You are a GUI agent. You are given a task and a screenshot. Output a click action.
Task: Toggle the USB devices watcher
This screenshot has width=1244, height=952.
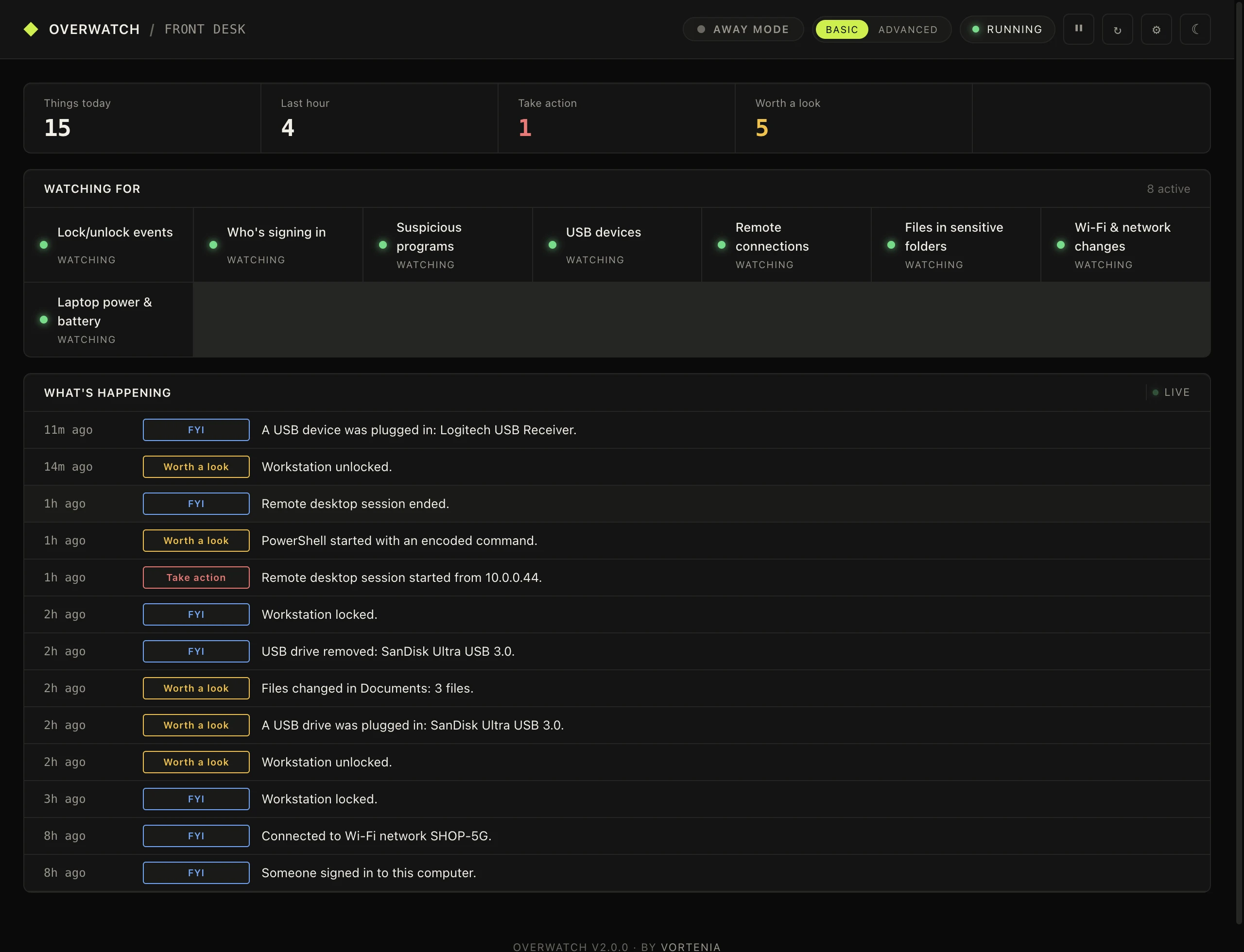point(617,245)
